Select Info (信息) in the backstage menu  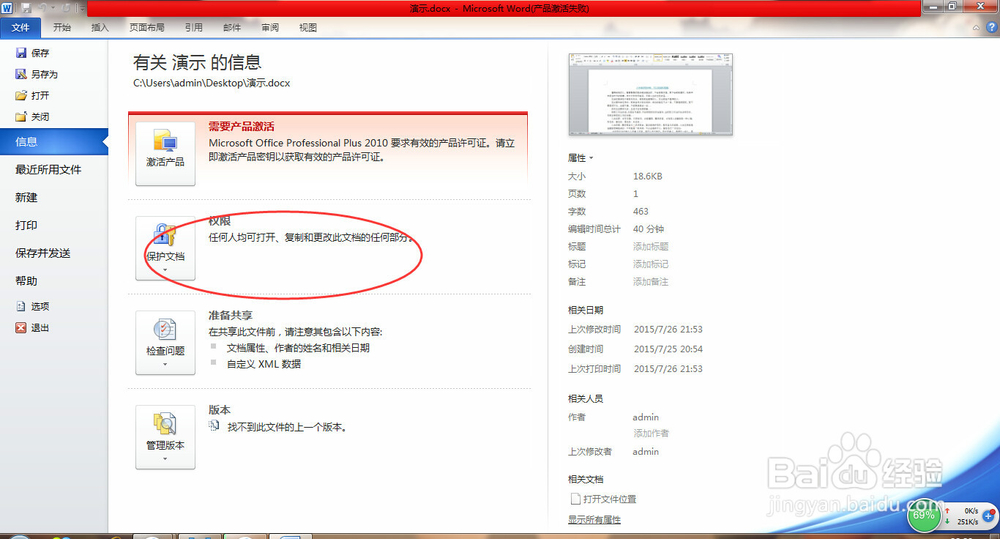[x=54, y=142]
